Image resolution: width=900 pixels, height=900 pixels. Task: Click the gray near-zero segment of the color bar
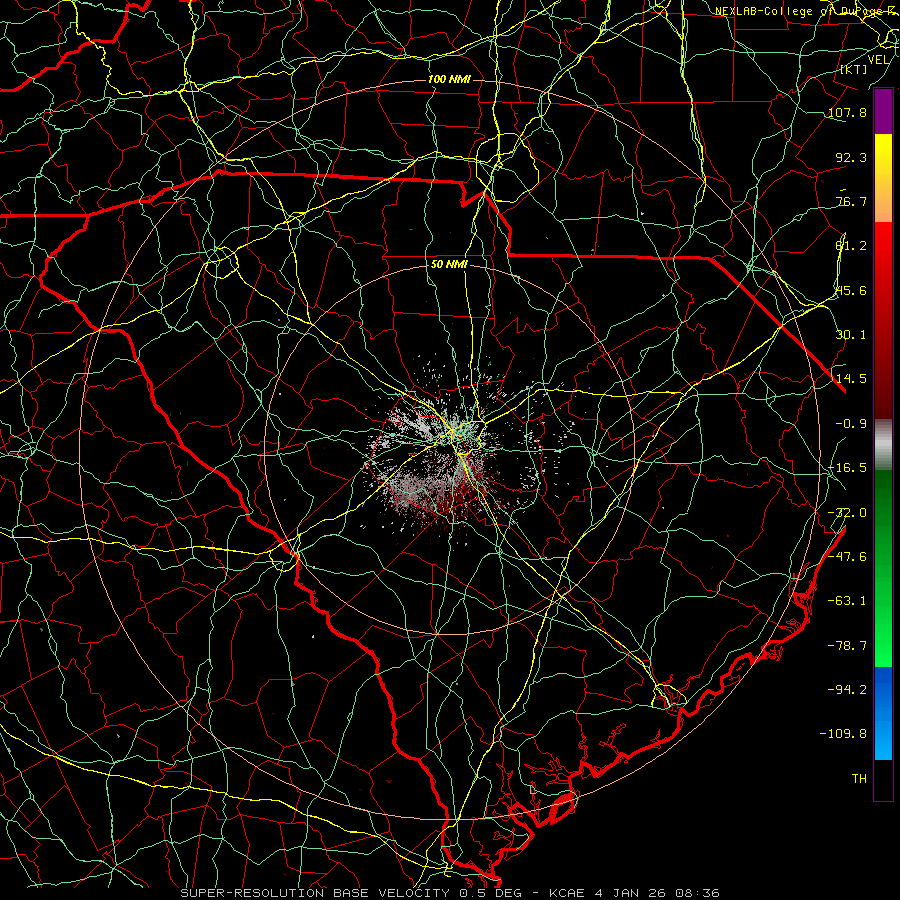pos(883,444)
